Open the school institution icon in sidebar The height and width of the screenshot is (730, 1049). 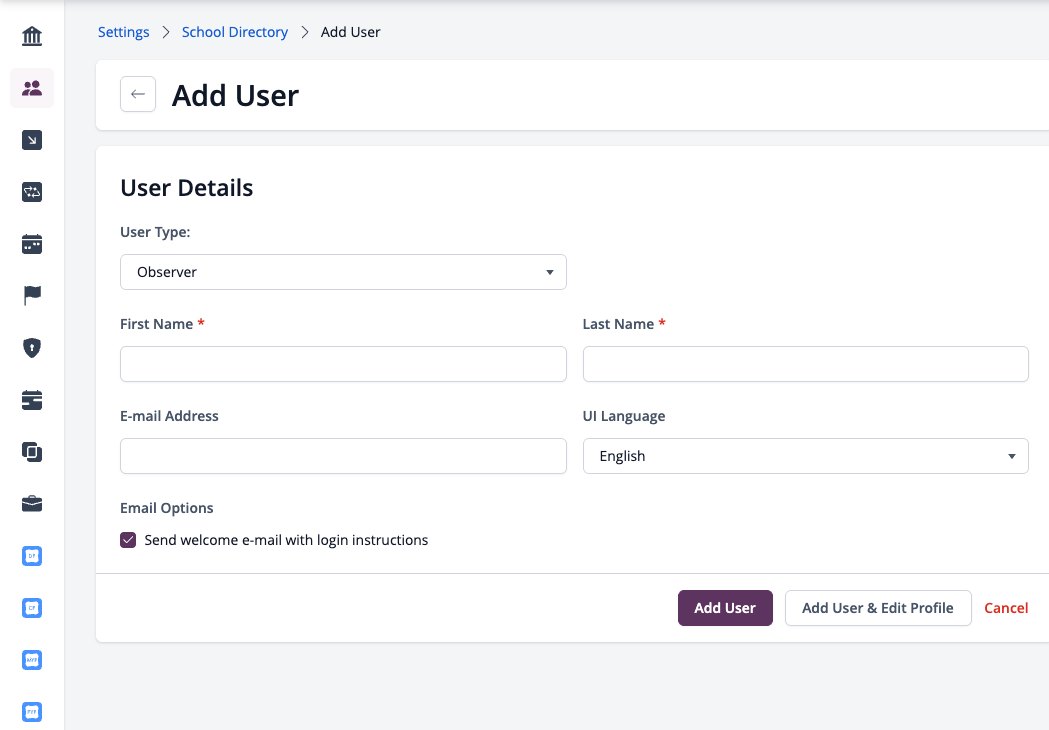pyautogui.click(x=31, y=35)
